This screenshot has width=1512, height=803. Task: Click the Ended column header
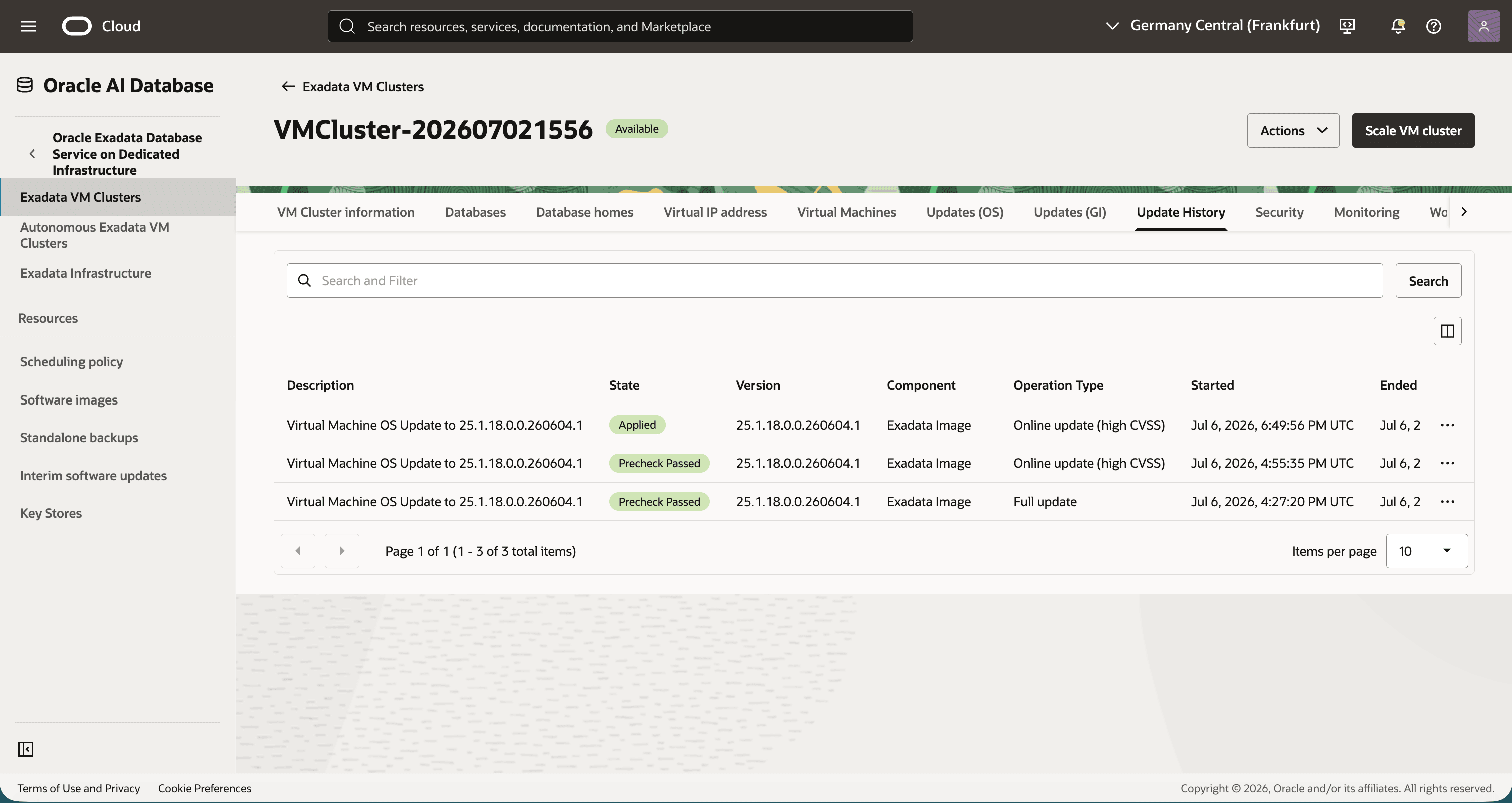click(1398, 385)
